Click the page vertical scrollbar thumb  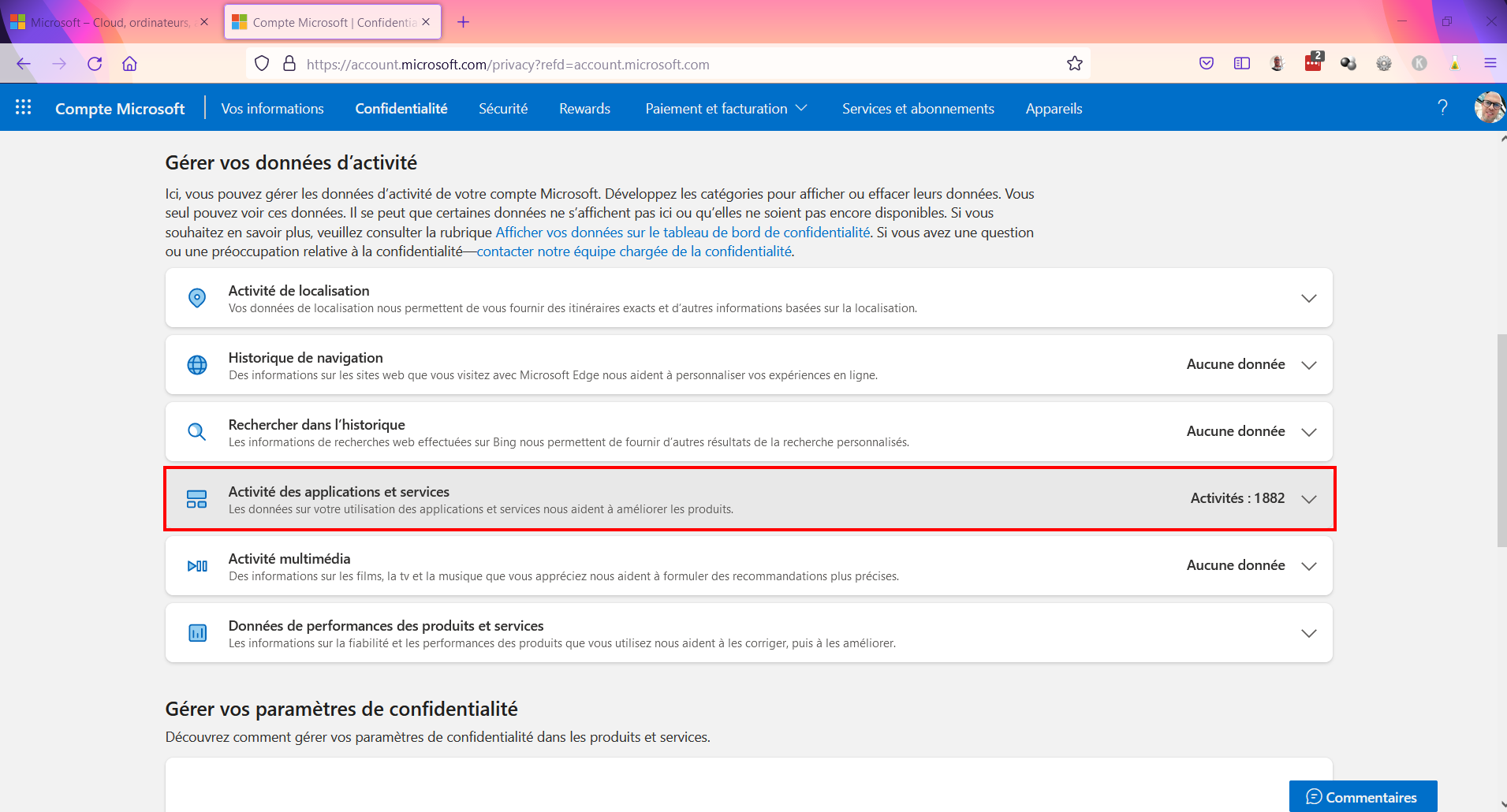point(1501,440)
